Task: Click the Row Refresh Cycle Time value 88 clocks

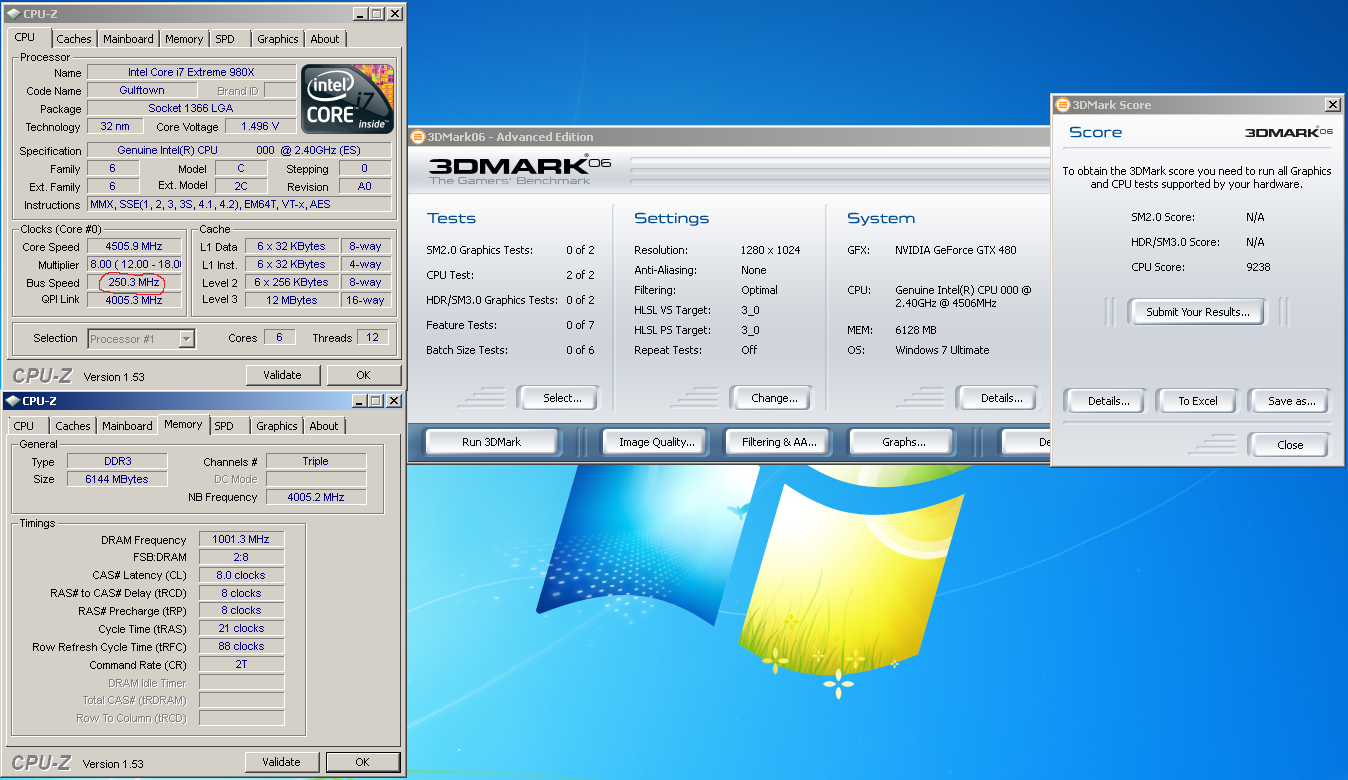Action: click(241, 646)
